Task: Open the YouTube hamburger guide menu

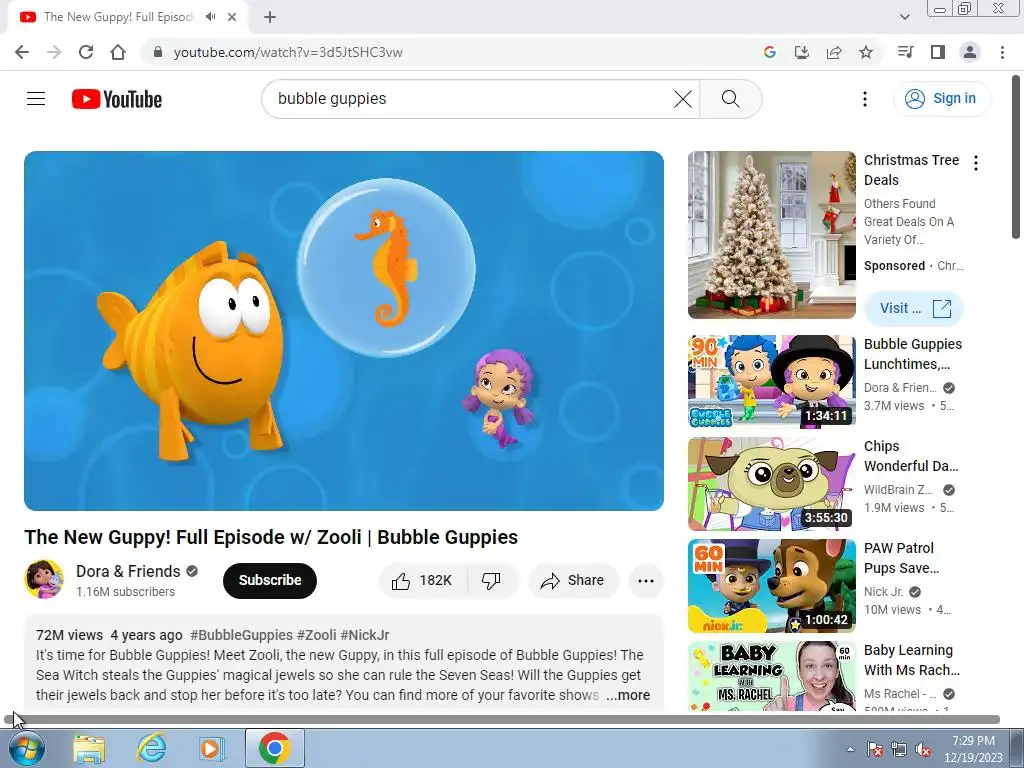Action: click(x=36, y=99)
